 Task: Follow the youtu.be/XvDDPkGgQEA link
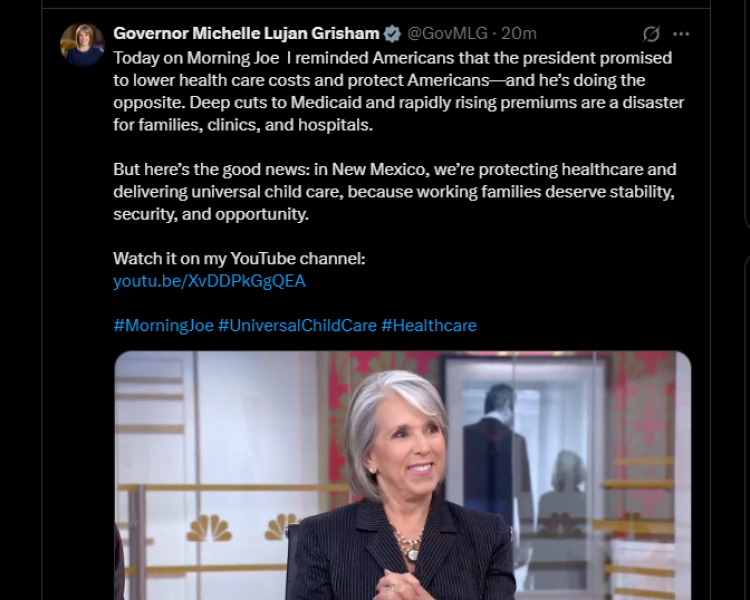click(209, 281)
